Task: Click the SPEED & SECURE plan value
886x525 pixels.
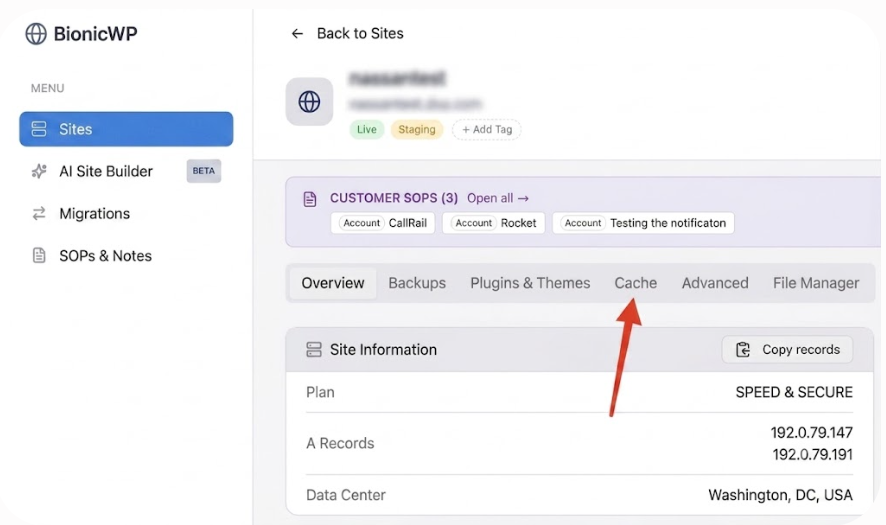Action: tap(794, 392)
